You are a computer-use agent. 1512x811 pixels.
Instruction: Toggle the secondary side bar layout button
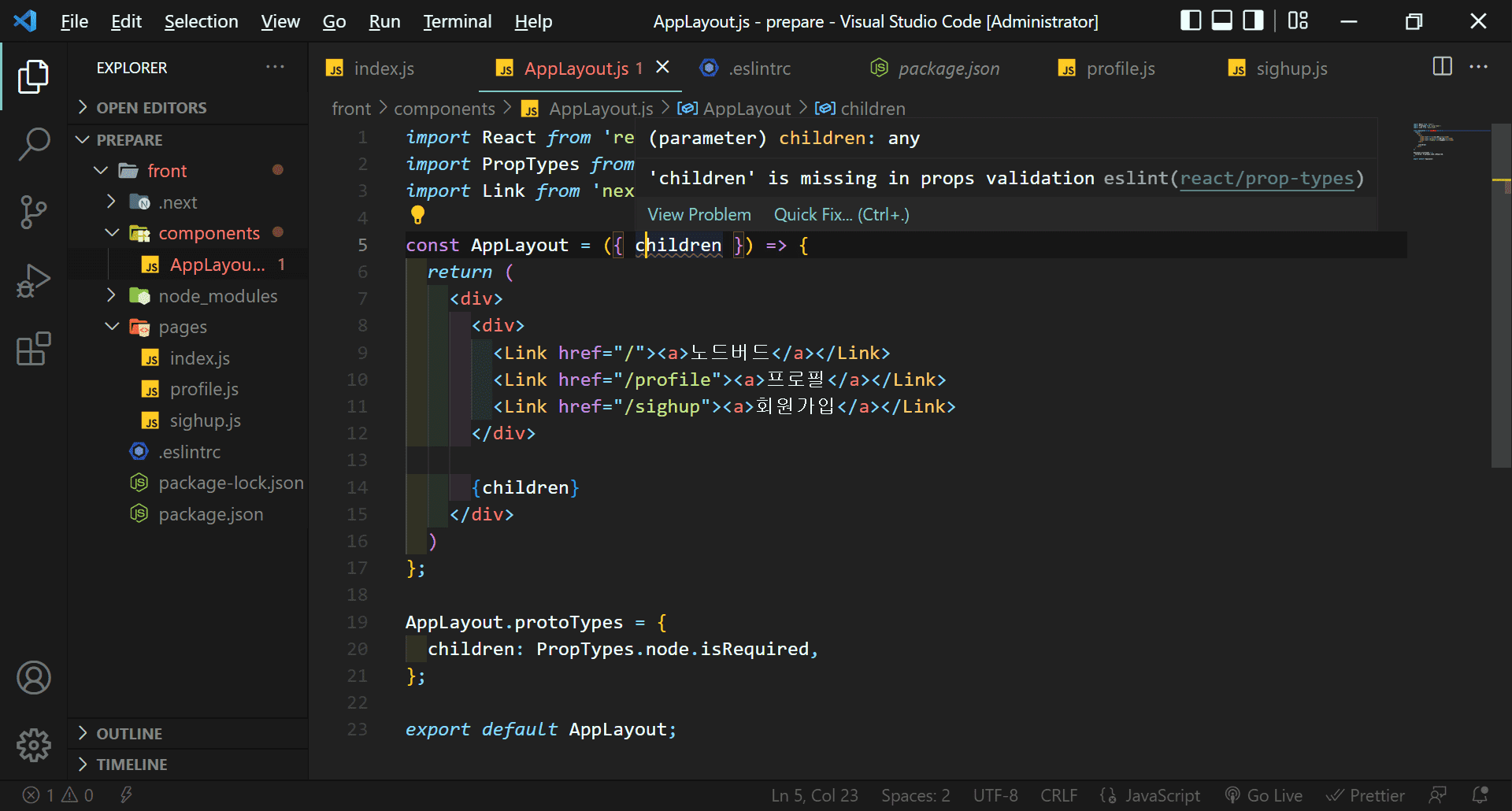coord(1252,20)
